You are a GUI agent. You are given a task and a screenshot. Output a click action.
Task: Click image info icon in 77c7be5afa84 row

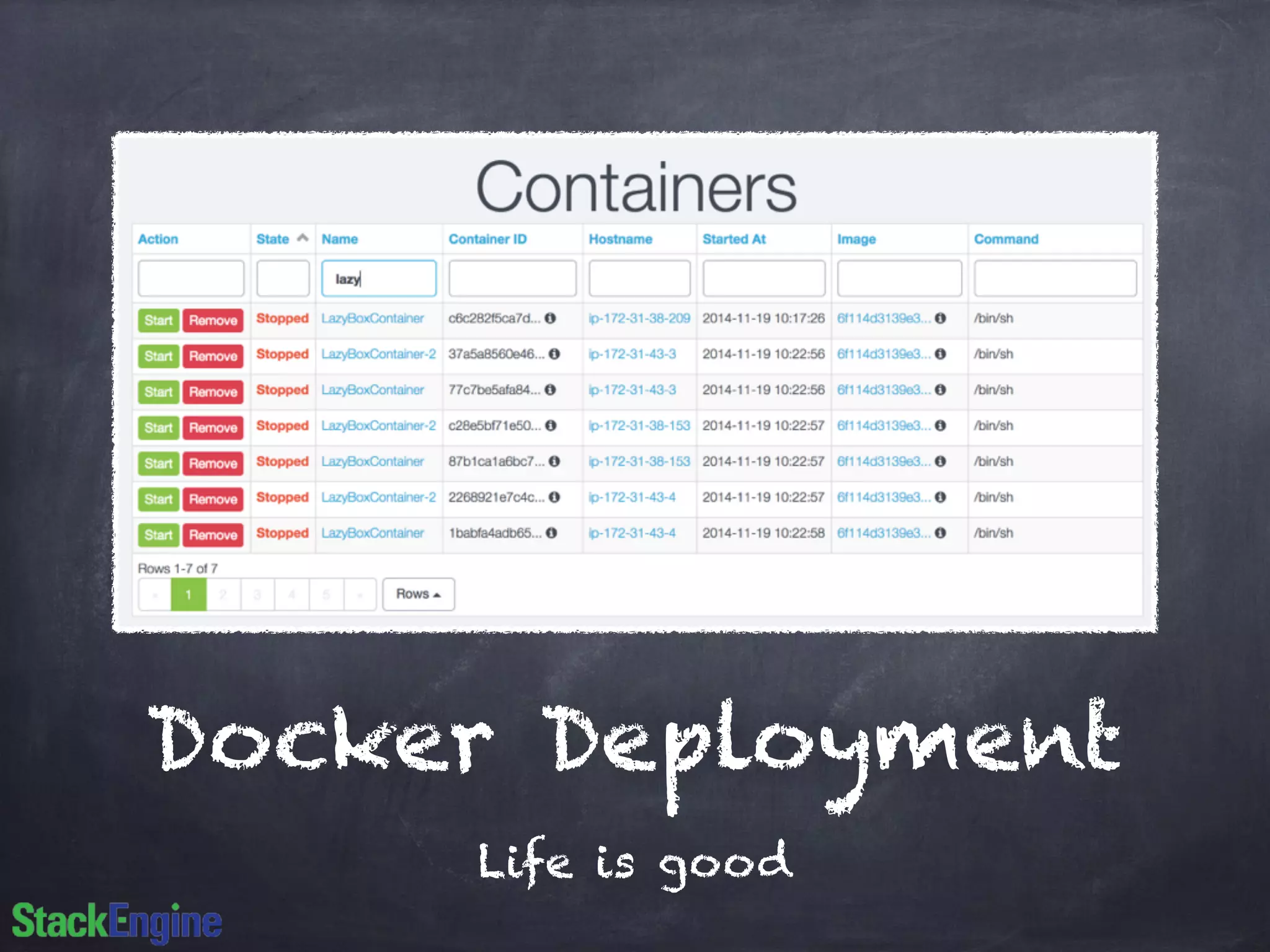coord(940,390)
